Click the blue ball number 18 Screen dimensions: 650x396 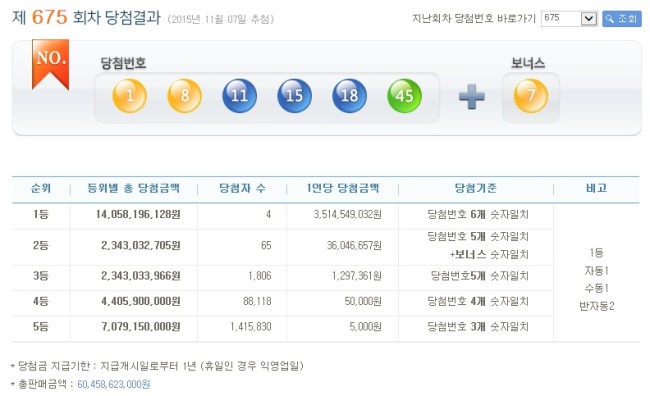click(349, 96)
